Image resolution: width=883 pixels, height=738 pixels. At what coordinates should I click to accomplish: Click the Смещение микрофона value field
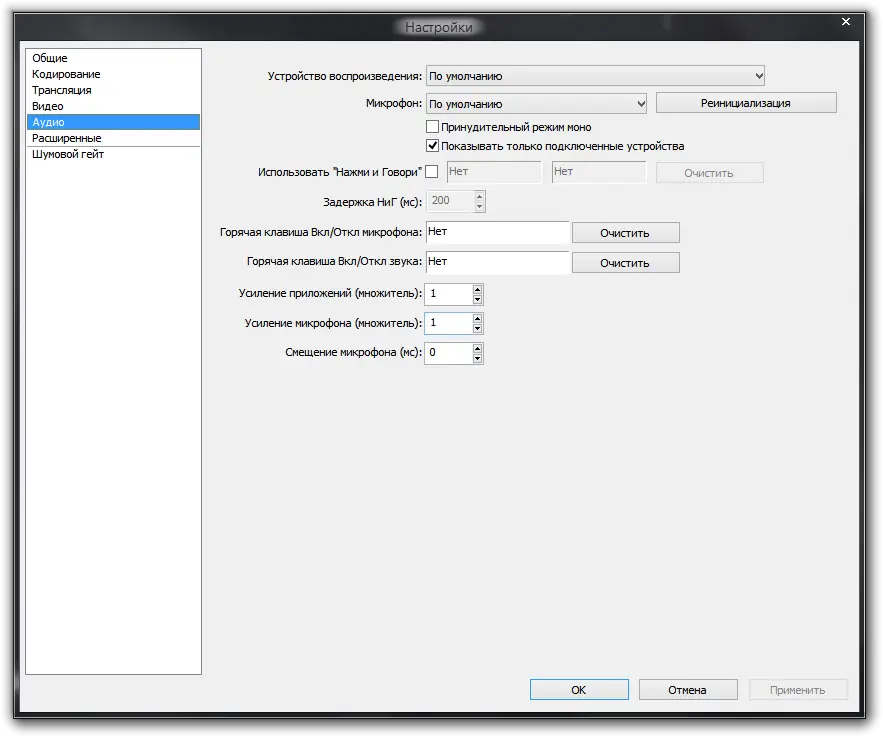pyautogui.click(x=448, y=352)
